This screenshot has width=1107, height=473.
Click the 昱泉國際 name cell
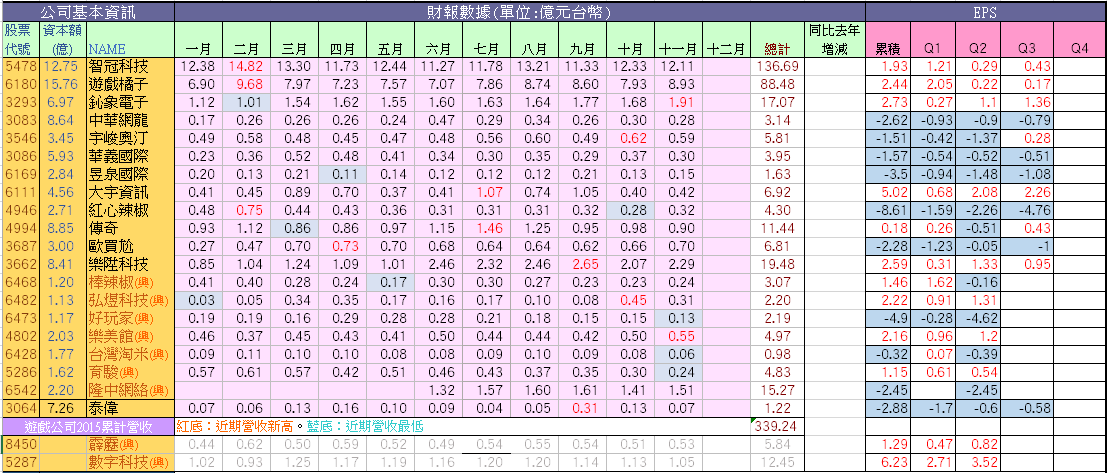130,172
